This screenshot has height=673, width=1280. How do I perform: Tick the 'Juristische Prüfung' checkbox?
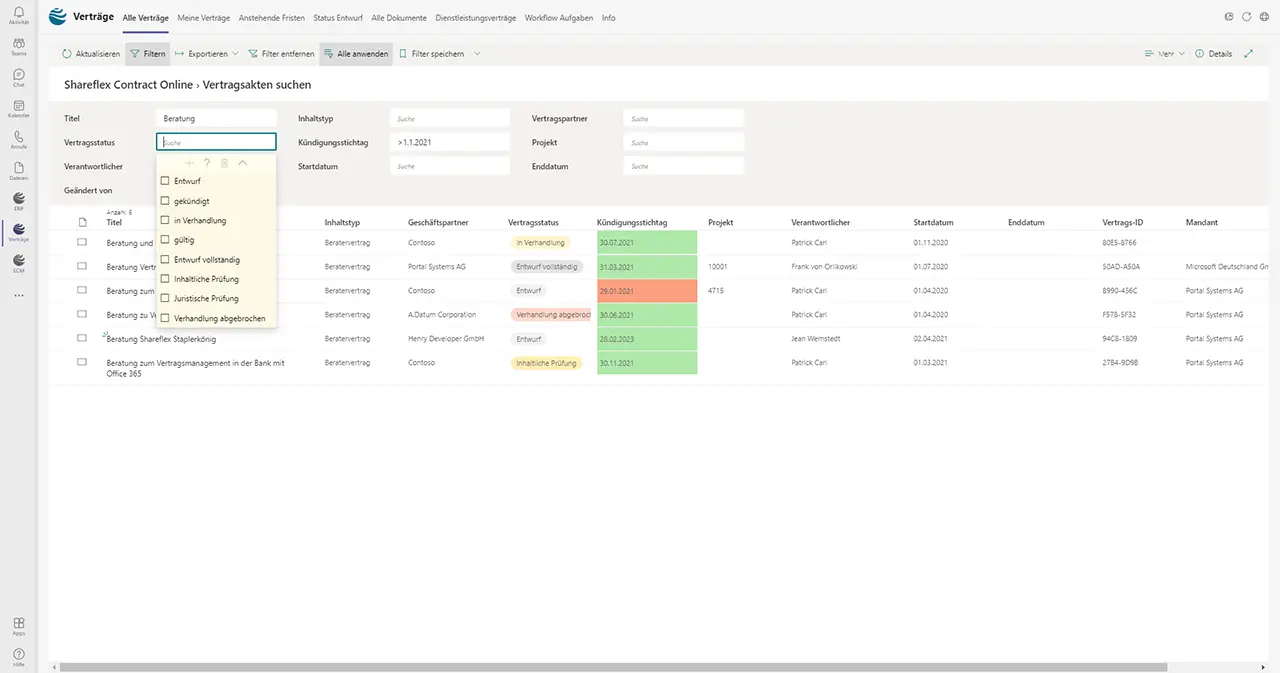click(x=165, y=298)
